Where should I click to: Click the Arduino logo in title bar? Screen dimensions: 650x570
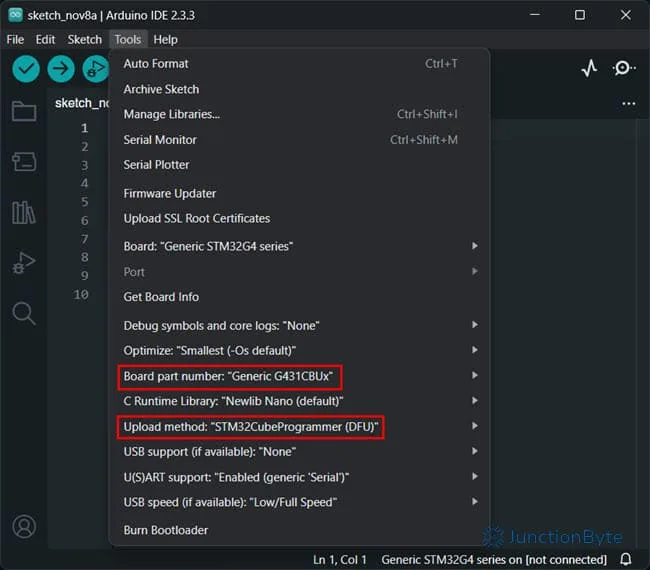point(15,15)
